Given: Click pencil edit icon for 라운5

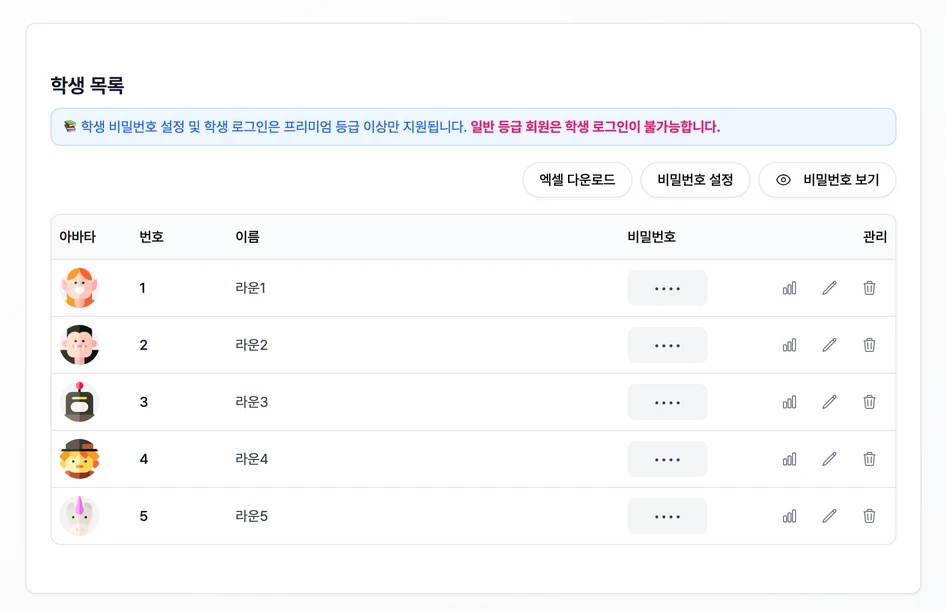Looking at the screenshot, I should pyautogui.click(x=829, y=516).
